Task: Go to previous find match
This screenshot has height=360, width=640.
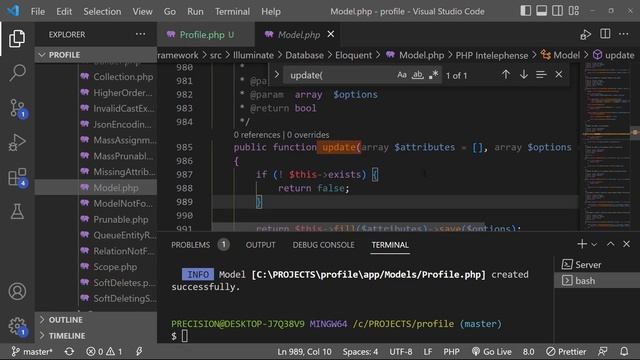Action: (506, 75)
